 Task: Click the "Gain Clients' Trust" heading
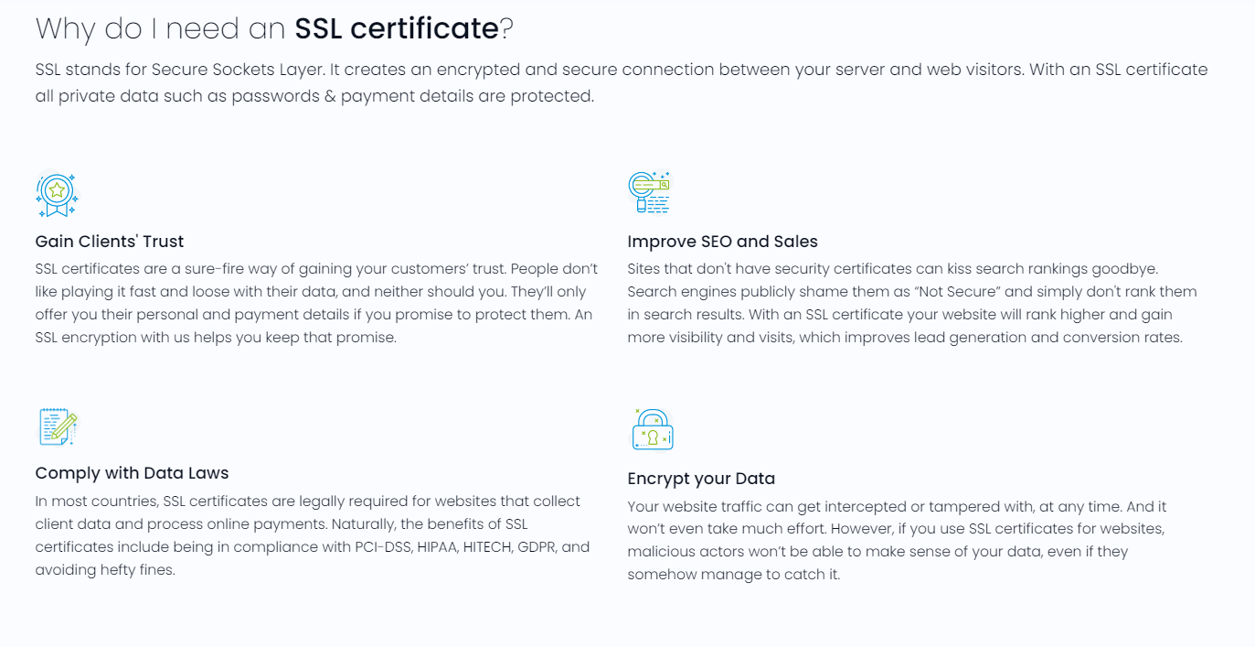(109, 241)
